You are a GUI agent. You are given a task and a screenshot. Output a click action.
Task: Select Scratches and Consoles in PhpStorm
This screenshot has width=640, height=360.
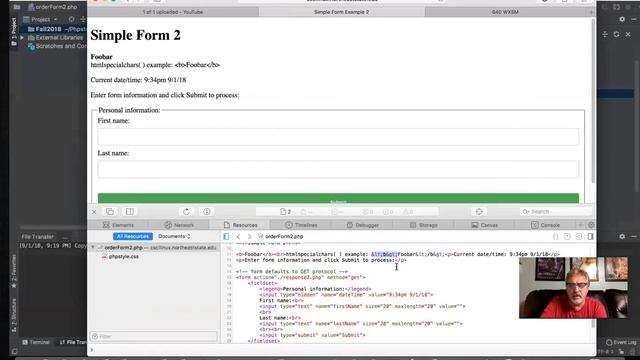(57, 46)
